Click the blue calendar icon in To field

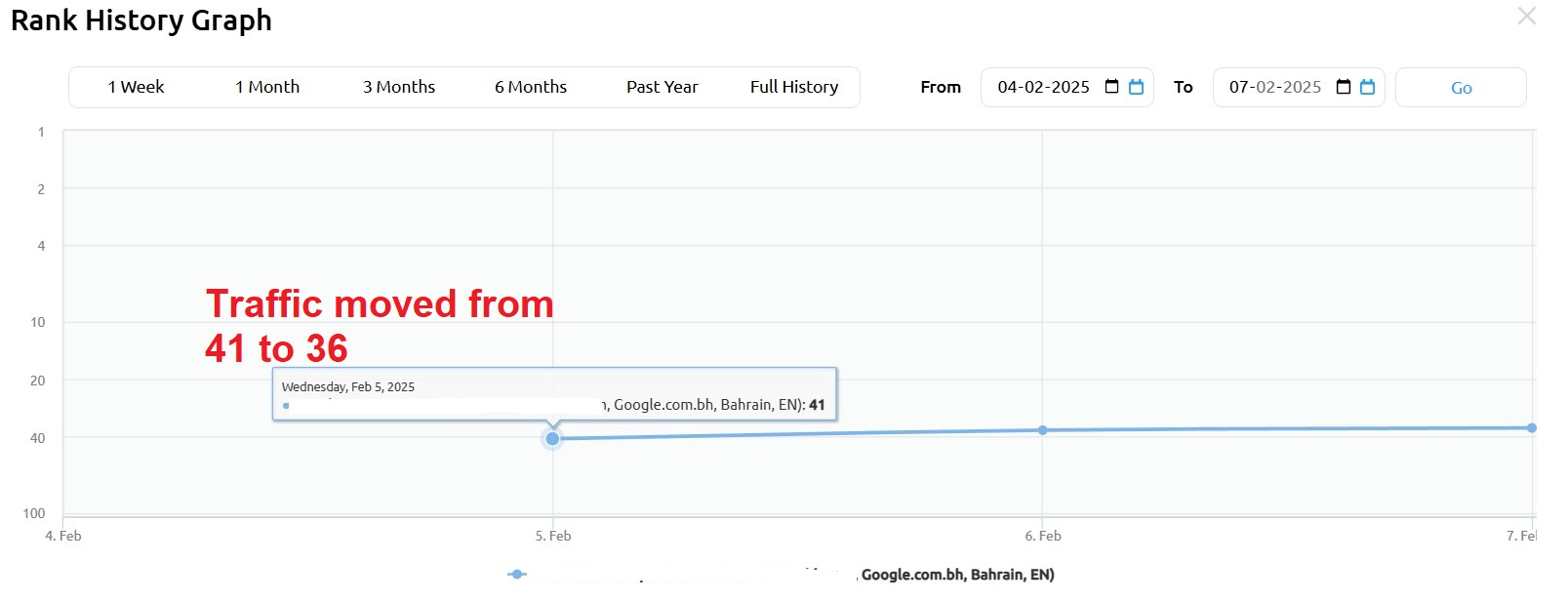point(1367,87)
